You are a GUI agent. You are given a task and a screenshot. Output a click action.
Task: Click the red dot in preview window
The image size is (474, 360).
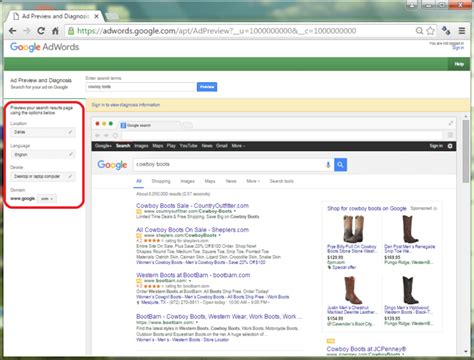pyautogui.click(x=97, y=124)
